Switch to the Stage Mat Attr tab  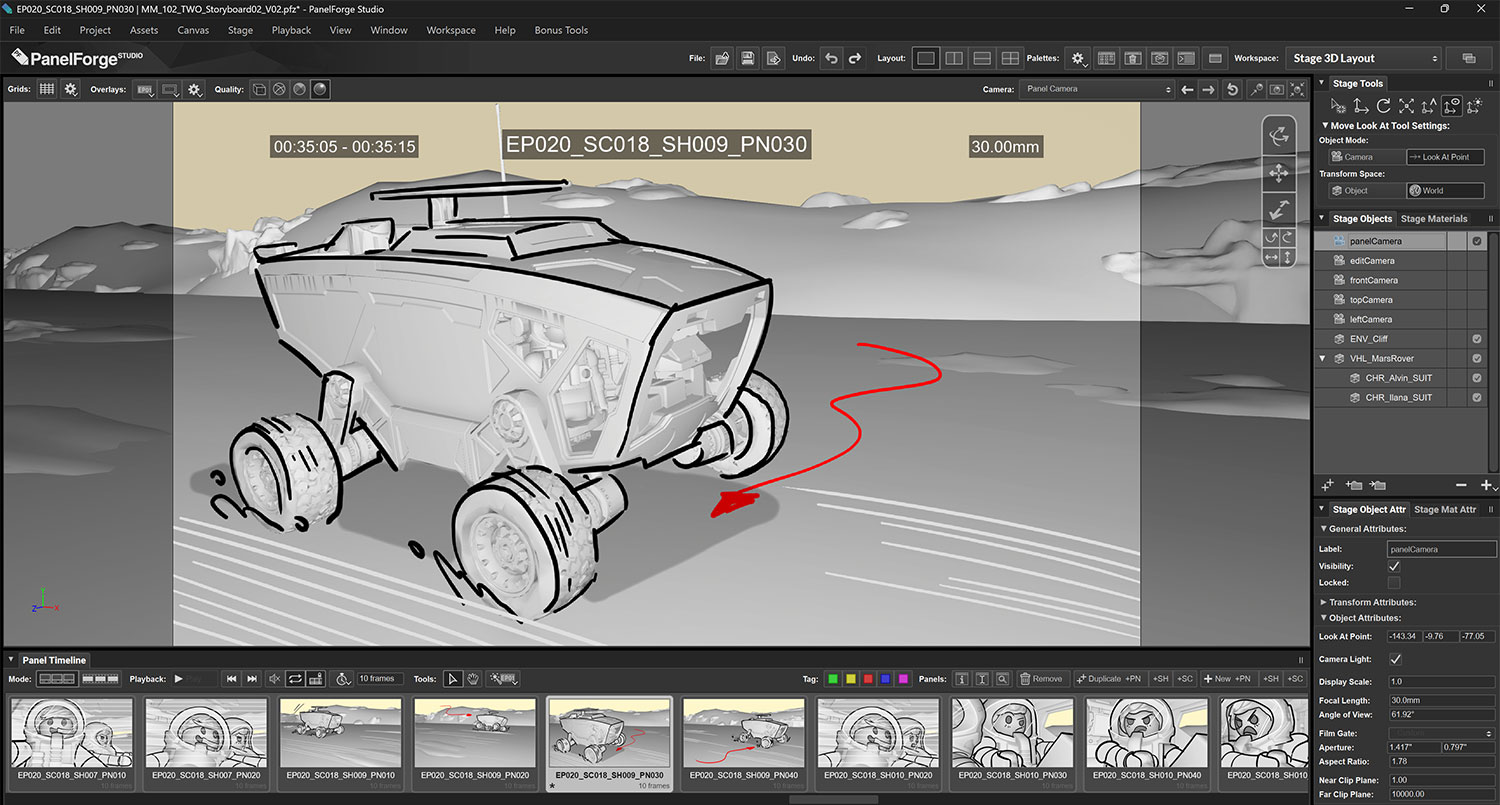point(1445,509)
